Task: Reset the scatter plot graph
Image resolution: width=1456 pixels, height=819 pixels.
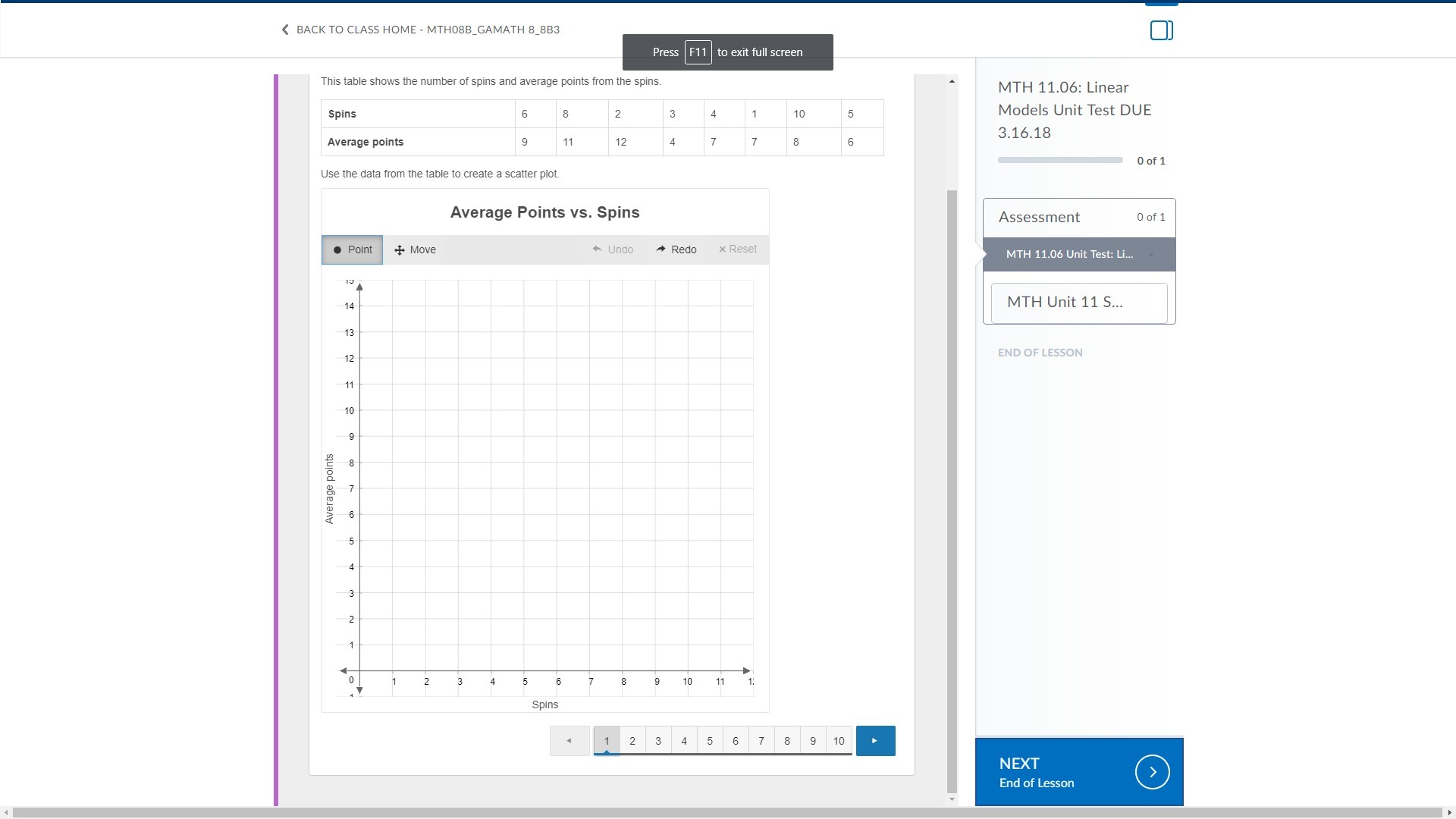Action: (737, 249)
